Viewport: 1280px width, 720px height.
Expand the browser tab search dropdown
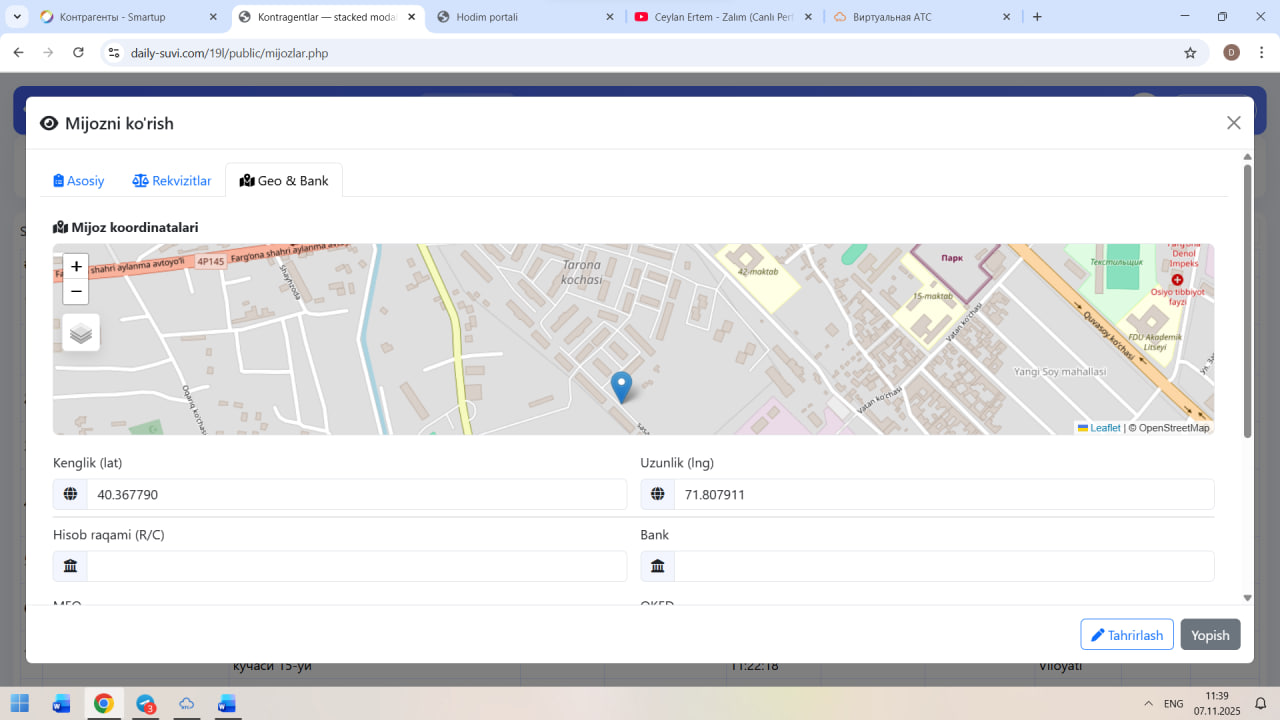tap(17, 17)
